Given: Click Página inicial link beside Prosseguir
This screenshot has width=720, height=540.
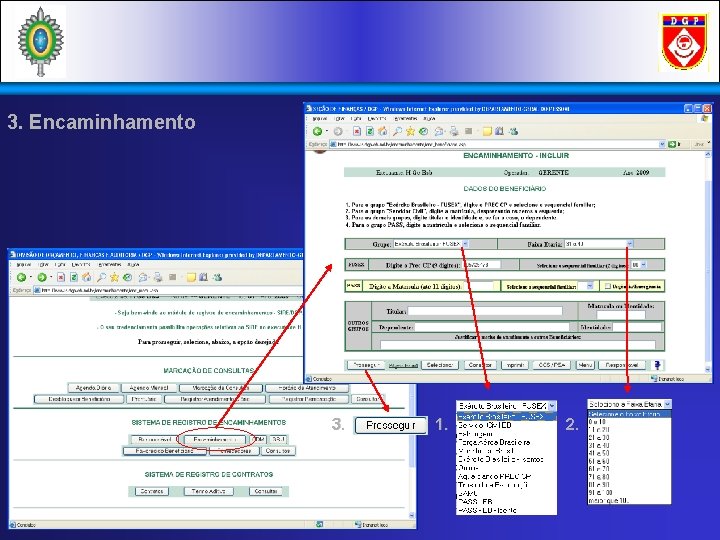Looking at the screenshot, I should pos(403,366).
